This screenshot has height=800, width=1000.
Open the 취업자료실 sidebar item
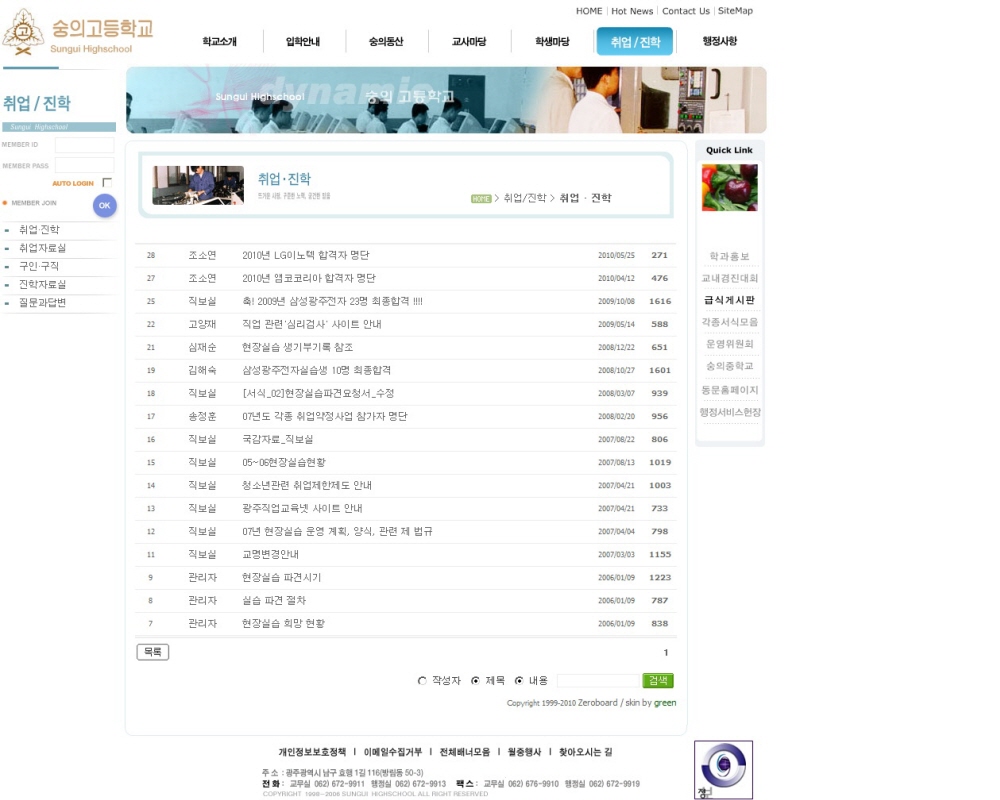[x=42, y=248]
